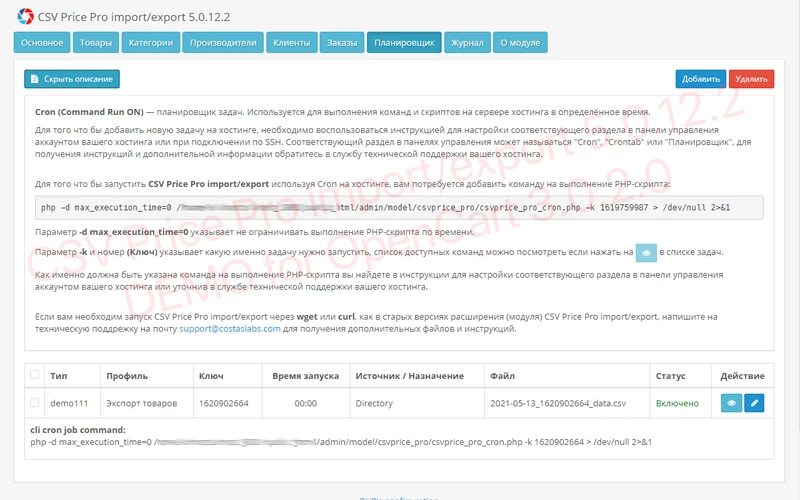Select the Клиенты tab
Screen dimensions: 800x500
(x=291, y=42)
